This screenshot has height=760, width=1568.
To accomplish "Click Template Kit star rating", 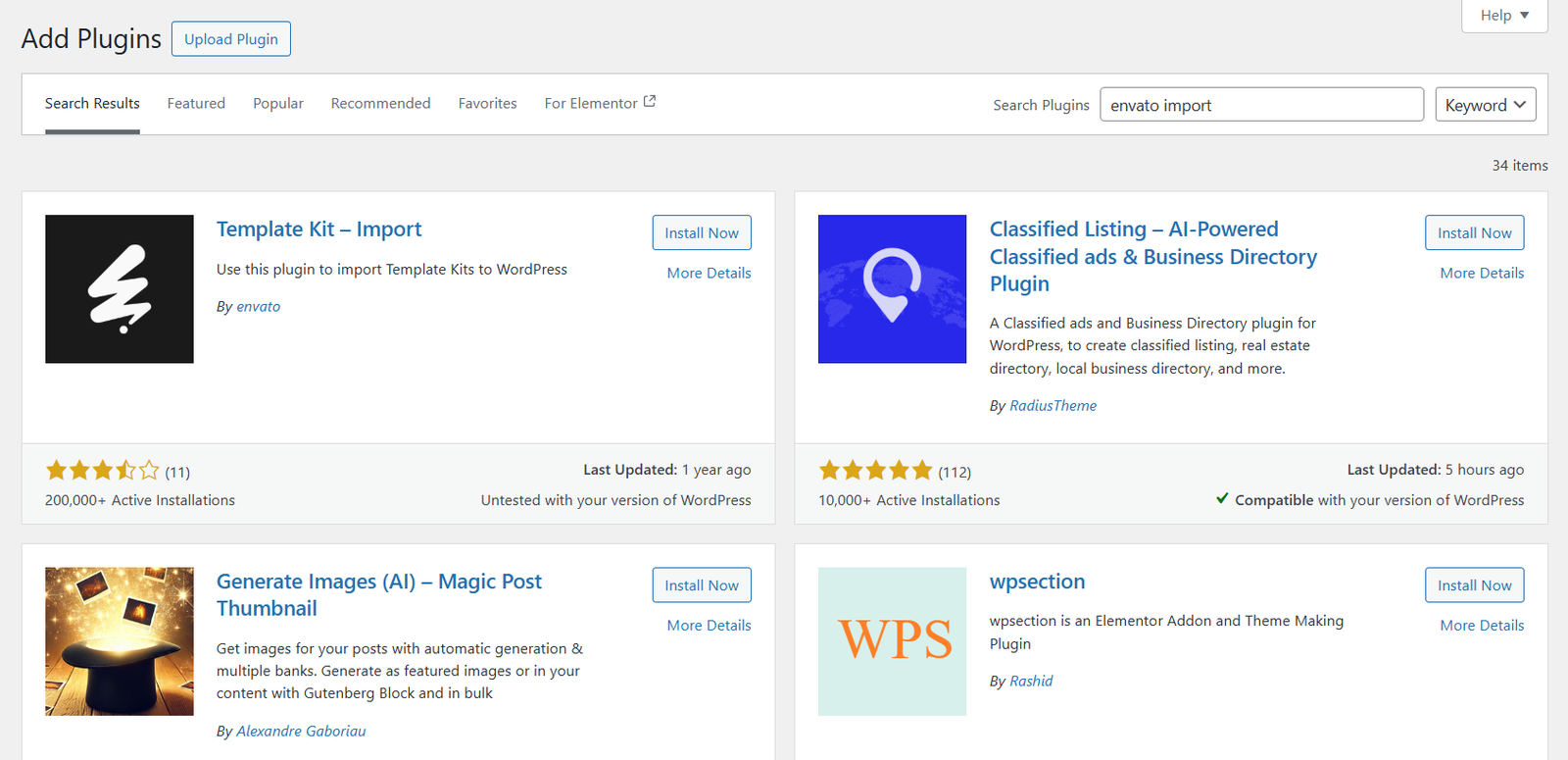I will [102, 471].
